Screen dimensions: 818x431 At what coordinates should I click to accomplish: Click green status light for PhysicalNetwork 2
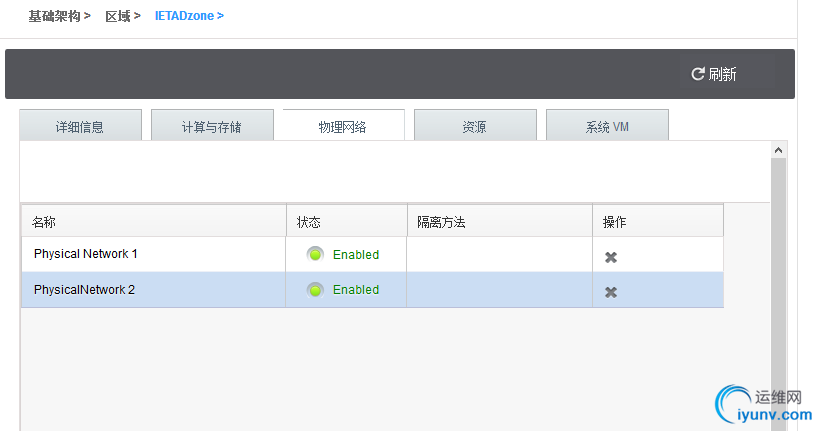click(x=315, y=290)
